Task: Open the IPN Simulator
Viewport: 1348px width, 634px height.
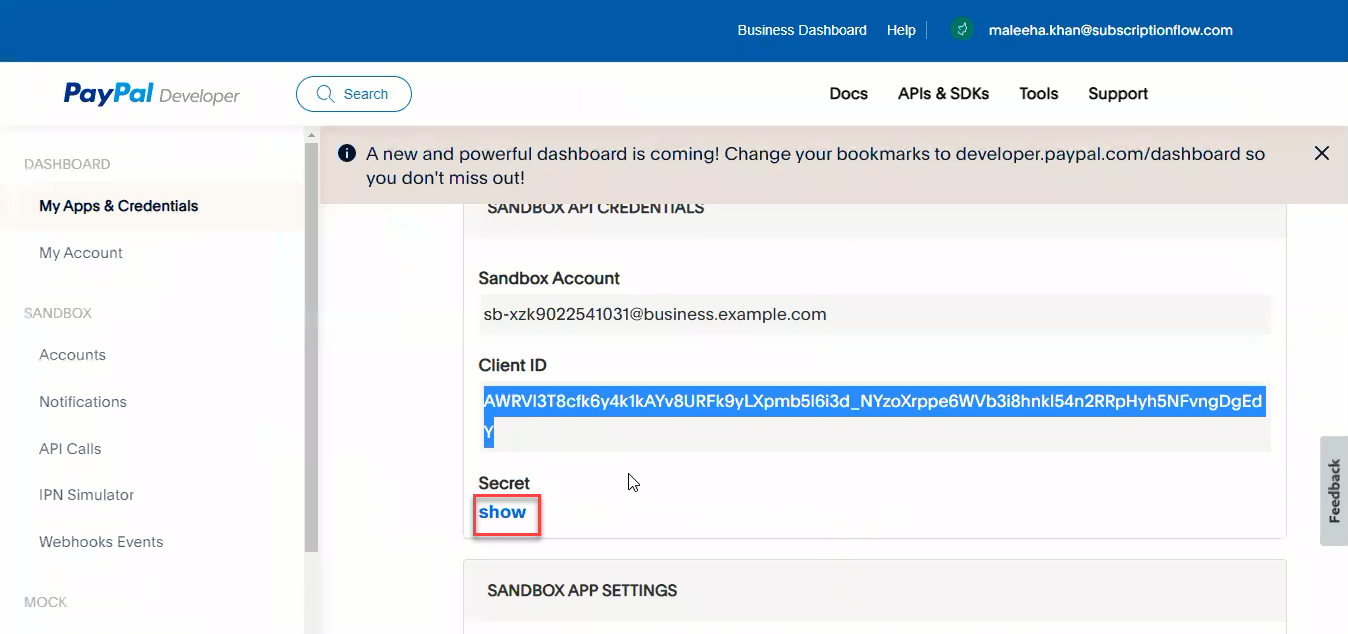Action: pos(86,495)
